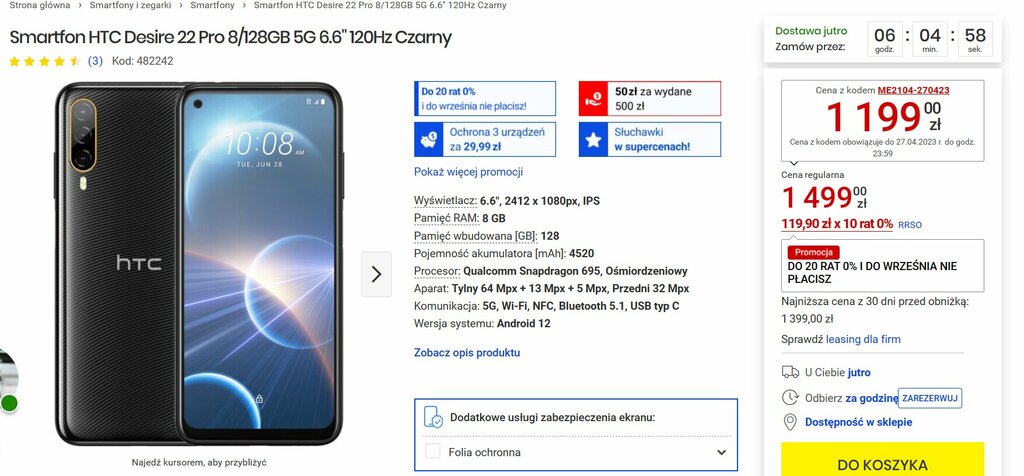Click the delivery truck icon
Screen dimensions: 1024x476
(x=790, y=372)
